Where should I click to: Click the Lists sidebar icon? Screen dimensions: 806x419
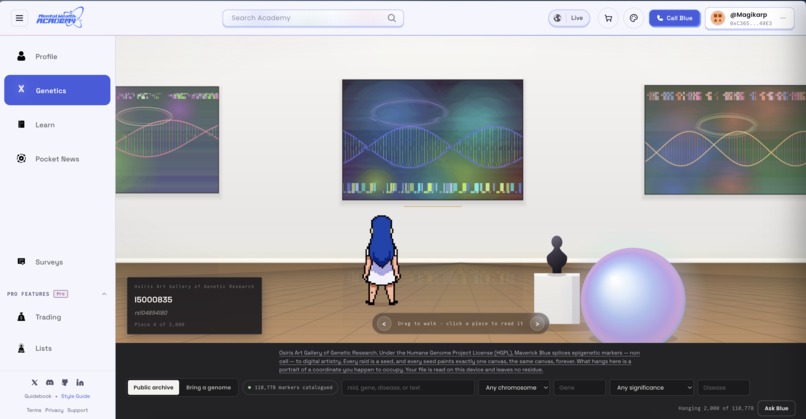[21, 348]
